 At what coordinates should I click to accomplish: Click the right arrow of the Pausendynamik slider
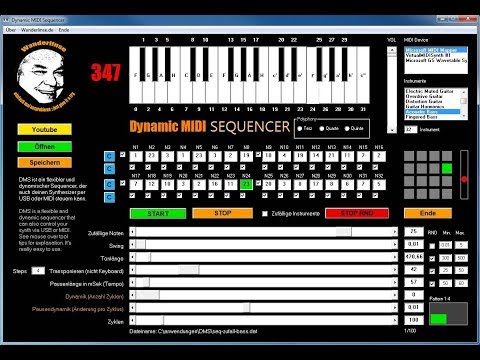pos(395,308)
